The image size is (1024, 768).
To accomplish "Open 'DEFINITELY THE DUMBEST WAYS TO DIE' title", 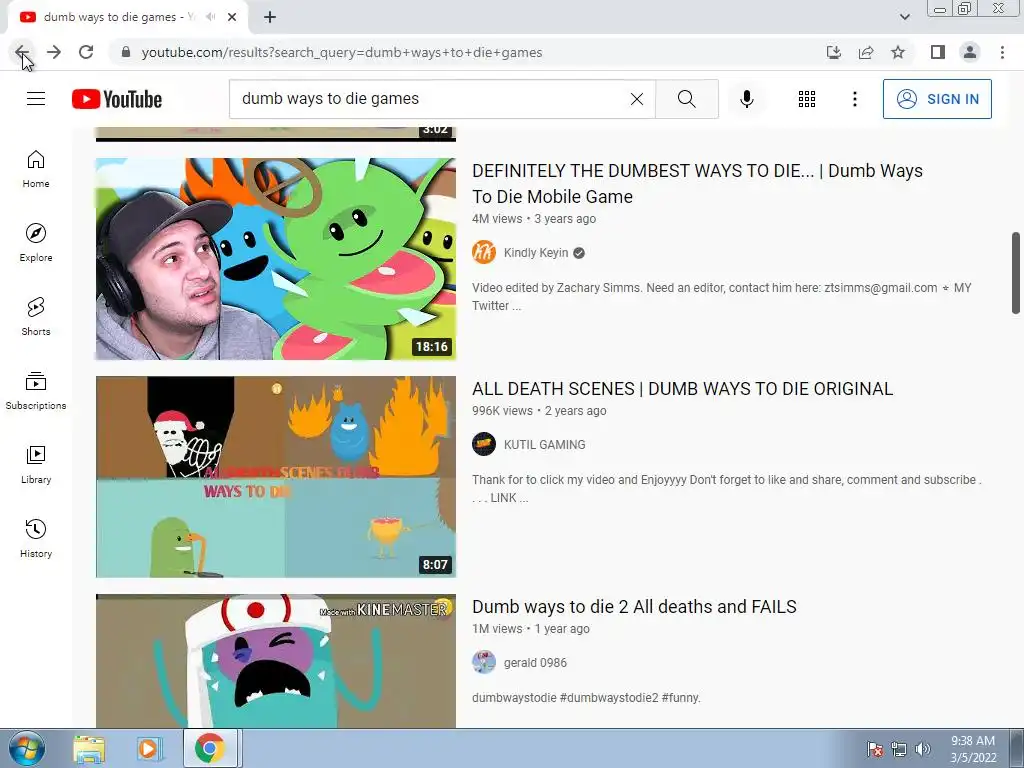I will coord(697,184).
